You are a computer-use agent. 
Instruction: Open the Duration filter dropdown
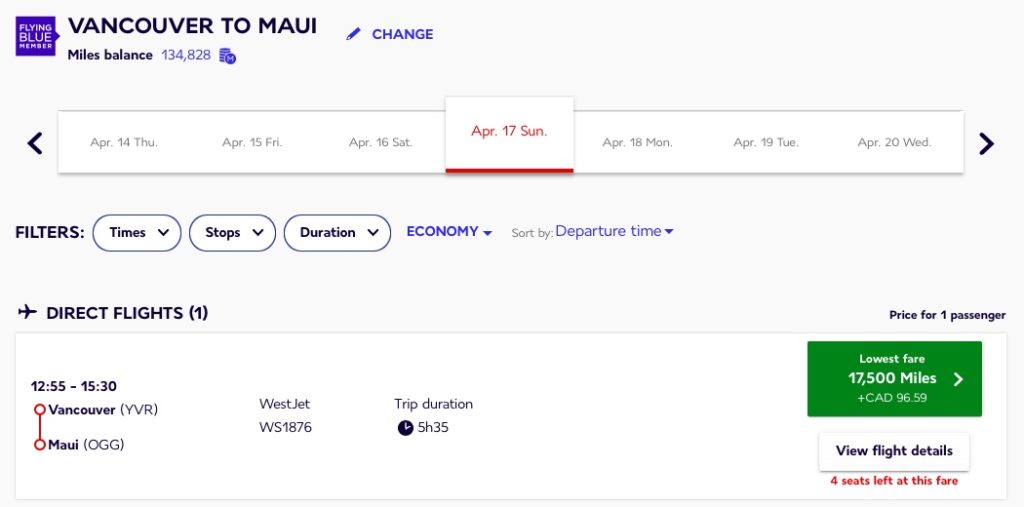[337, 233]
